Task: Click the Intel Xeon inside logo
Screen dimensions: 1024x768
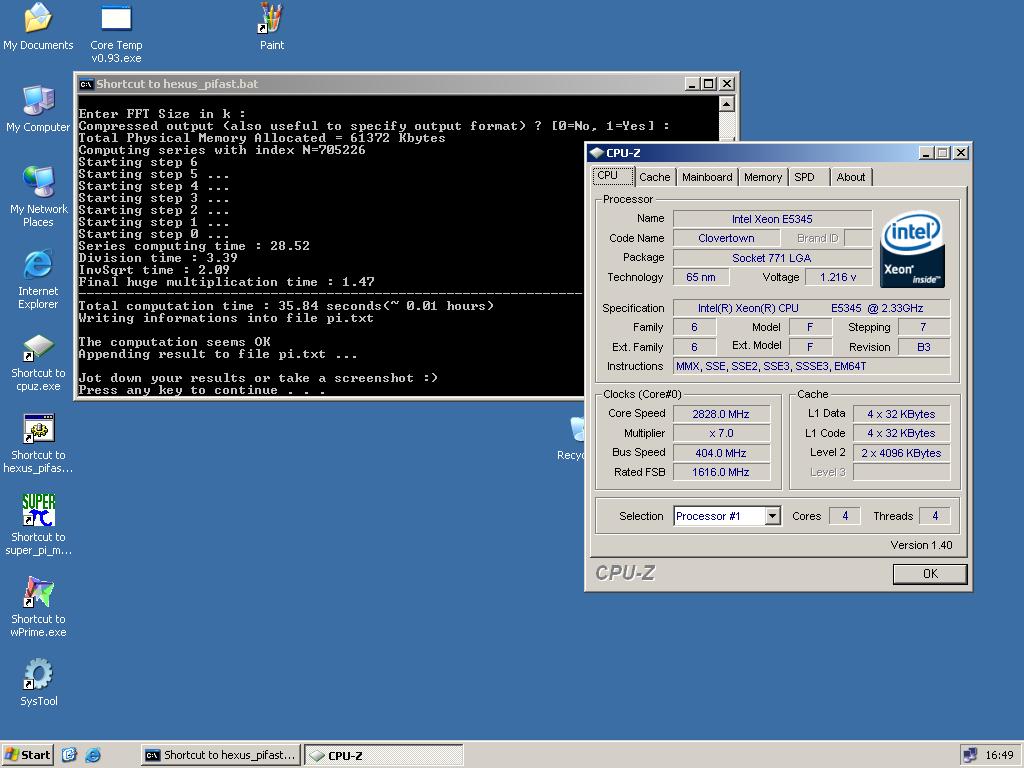Action: (912, 249)
